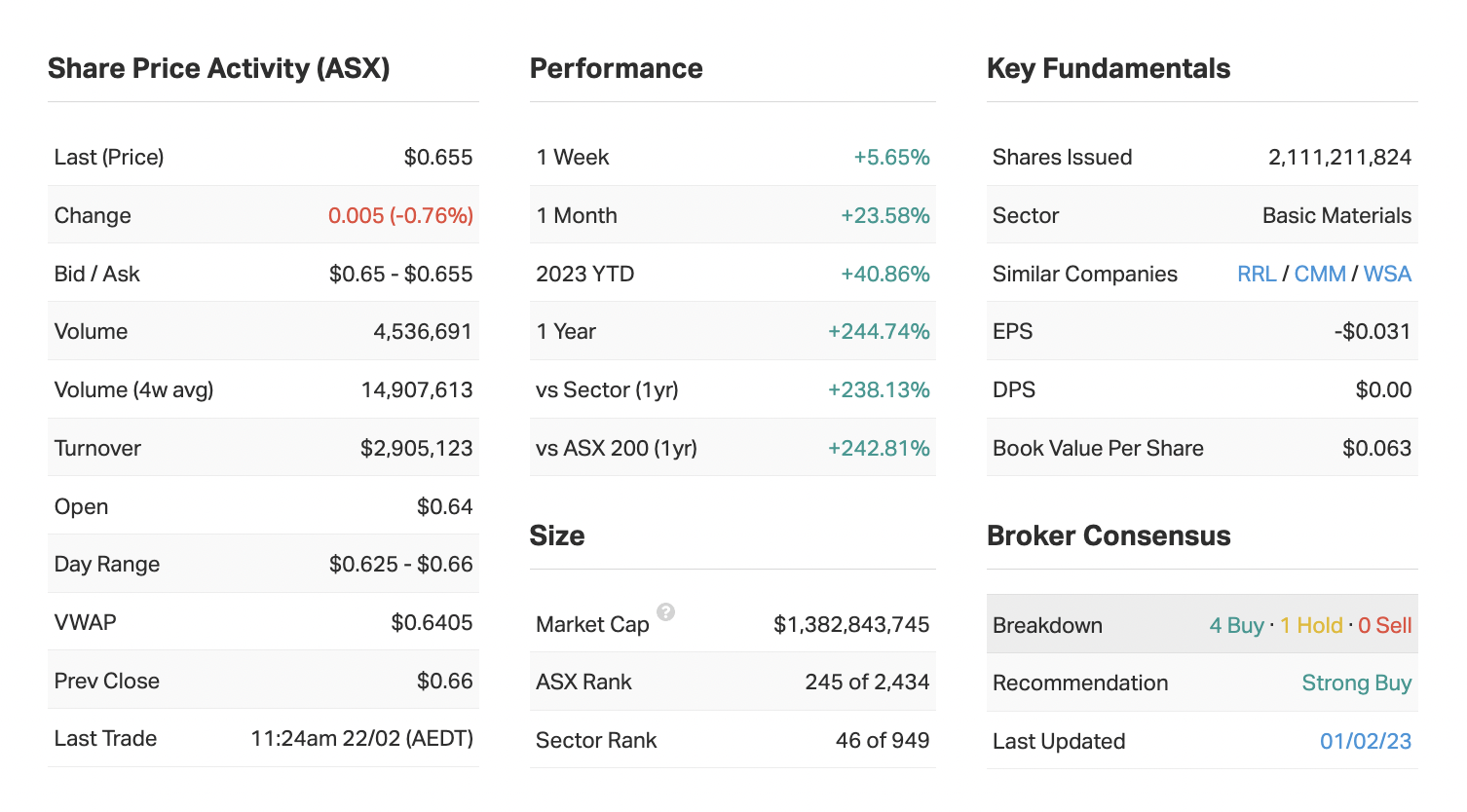Click the red Change value 0.005 (-0.76%)
This screenshot has height=812, width=1467.
(x=400, y=215)
